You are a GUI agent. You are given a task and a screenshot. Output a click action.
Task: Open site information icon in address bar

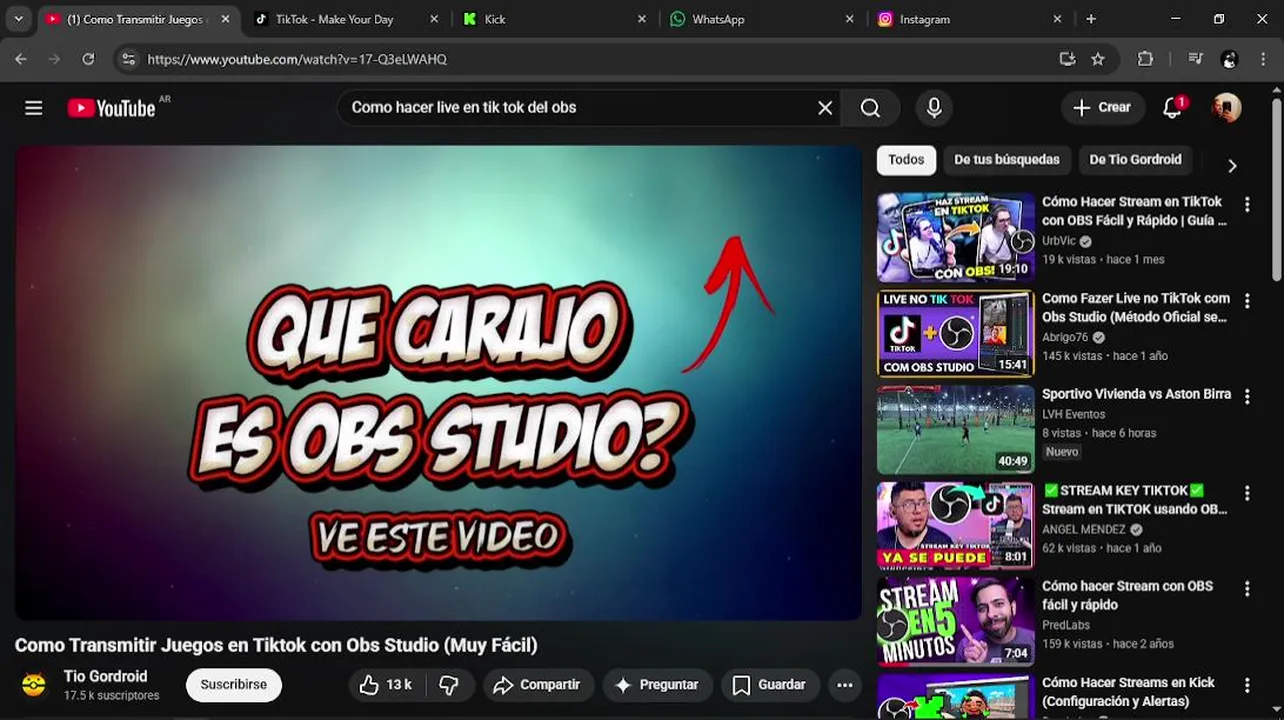(x=128, y=59)
